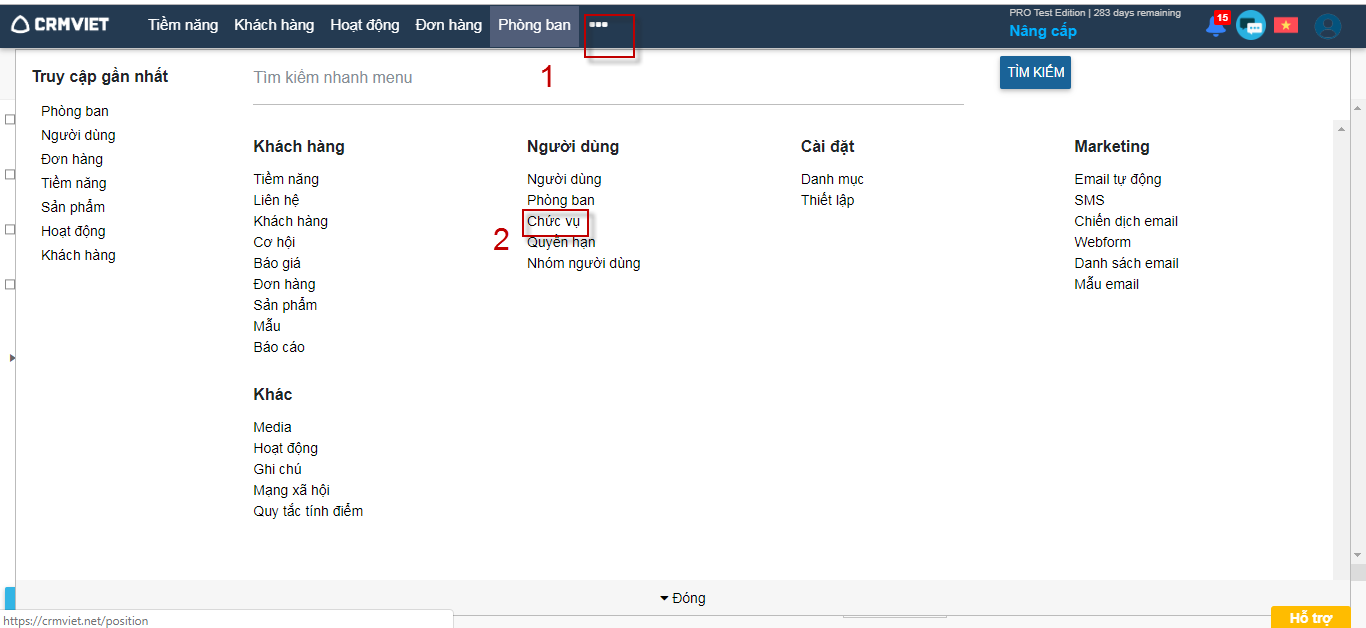Select the Phòng ban tab in navbar
This screenshot has width=1366, height=628.
click(x=534, y=25)
